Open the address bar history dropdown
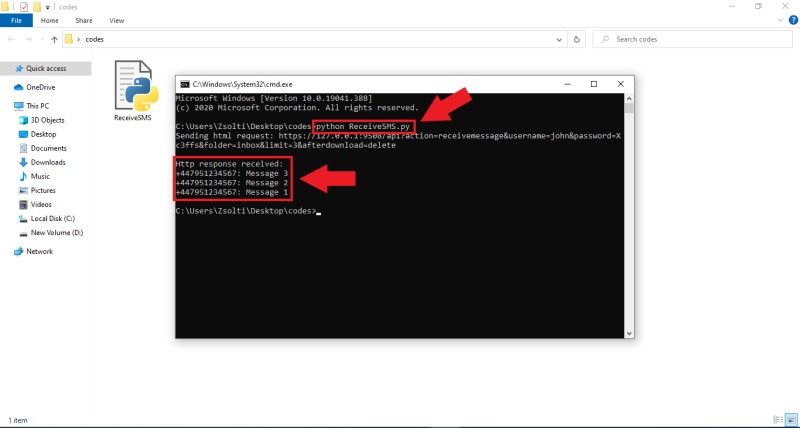 559,39
